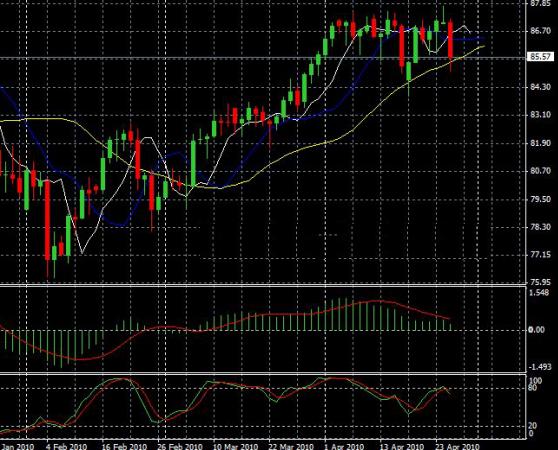Click the 13 Apr 2010 date label
558x450 pixels.
pyautogui.click(x=401, y=446)
